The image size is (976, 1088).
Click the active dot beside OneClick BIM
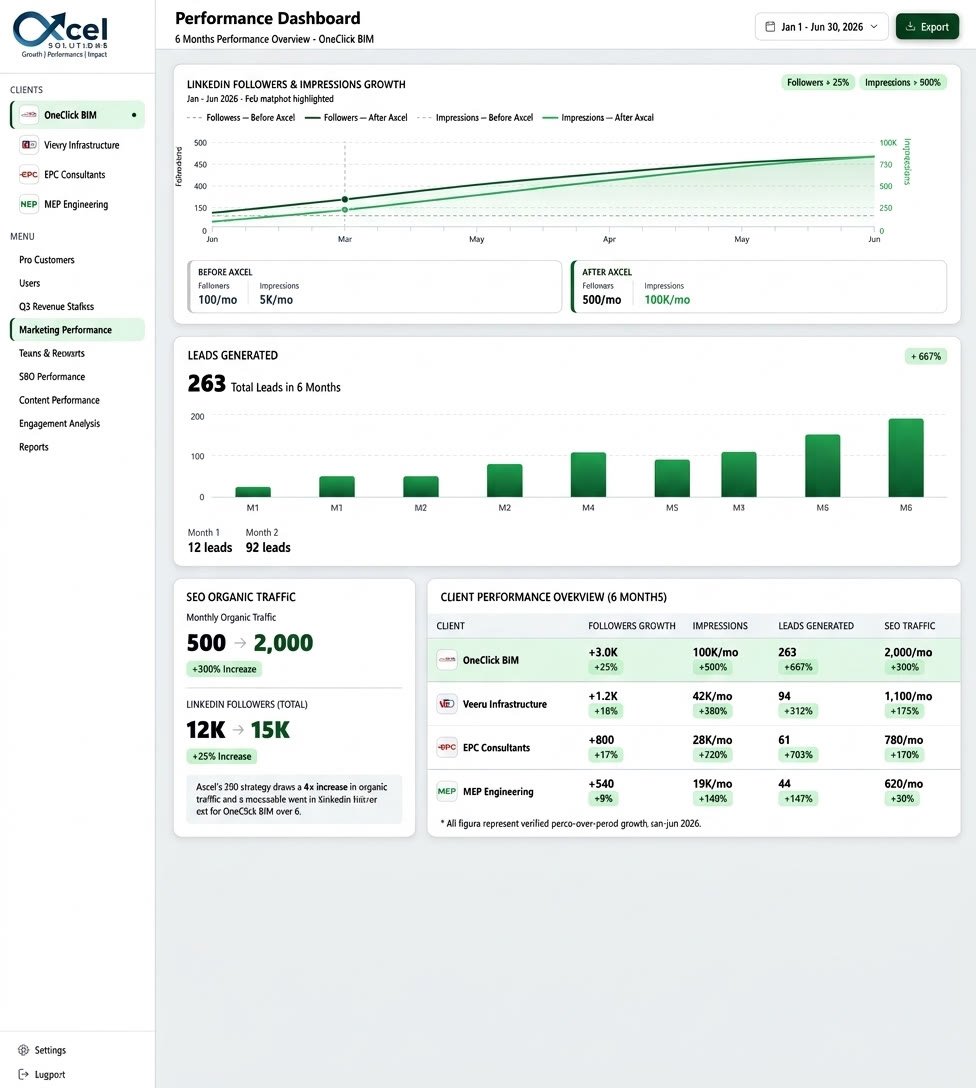pos(134,115)
